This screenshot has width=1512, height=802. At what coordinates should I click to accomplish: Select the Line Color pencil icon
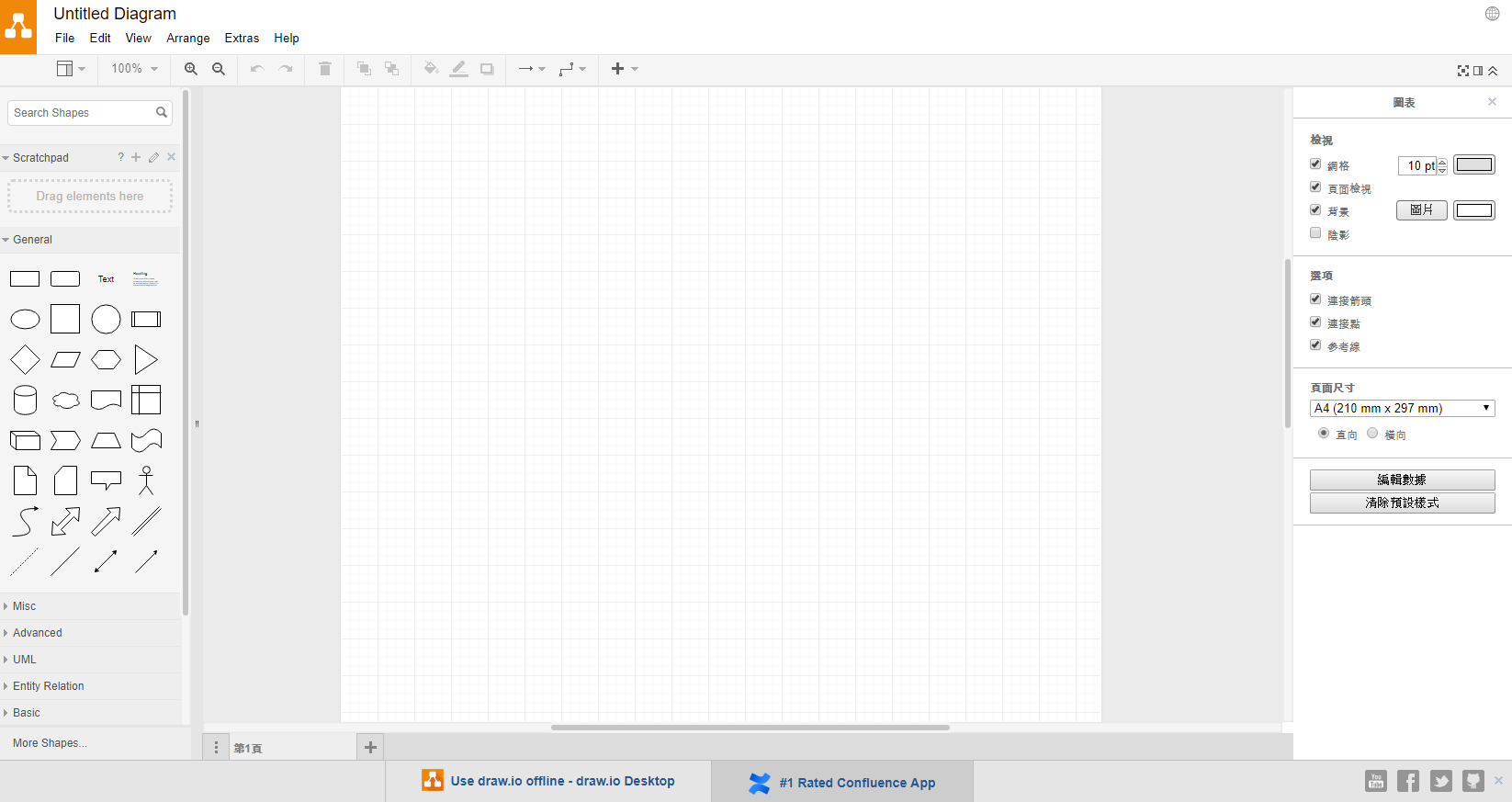459,69
